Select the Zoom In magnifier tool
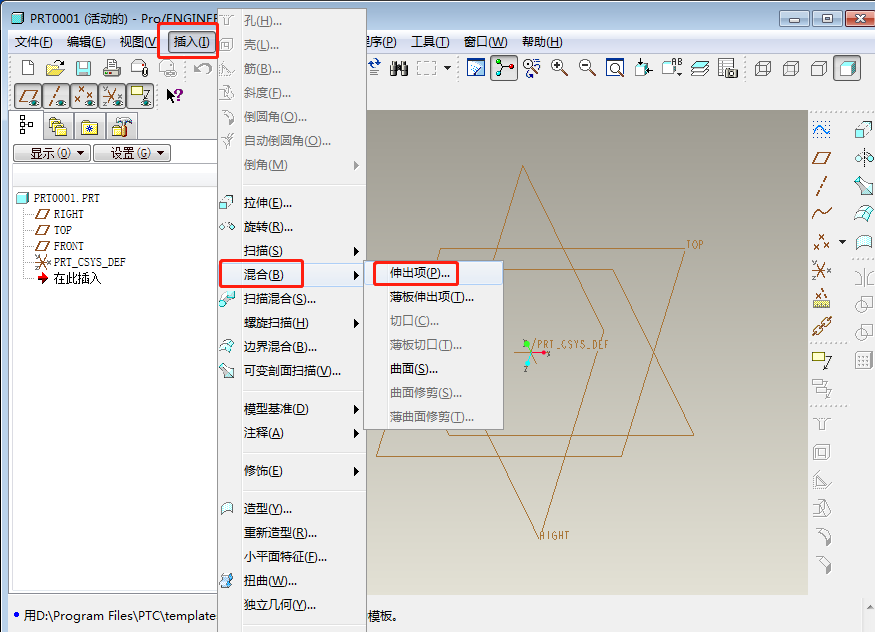Viewport: 875px width, 632px height. (558, 68)
